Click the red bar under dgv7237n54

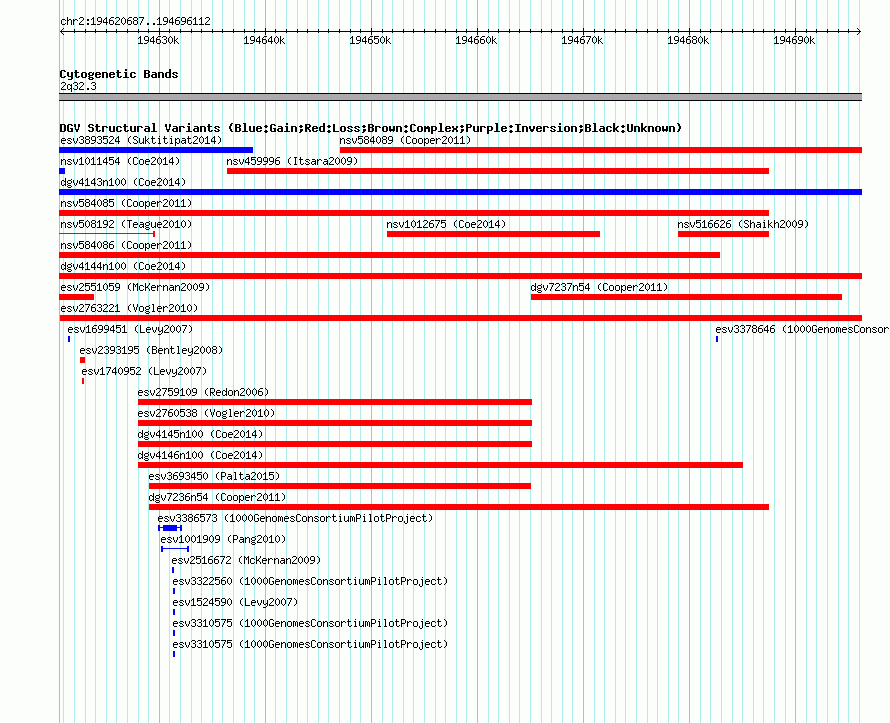click(x=686, y=297)
